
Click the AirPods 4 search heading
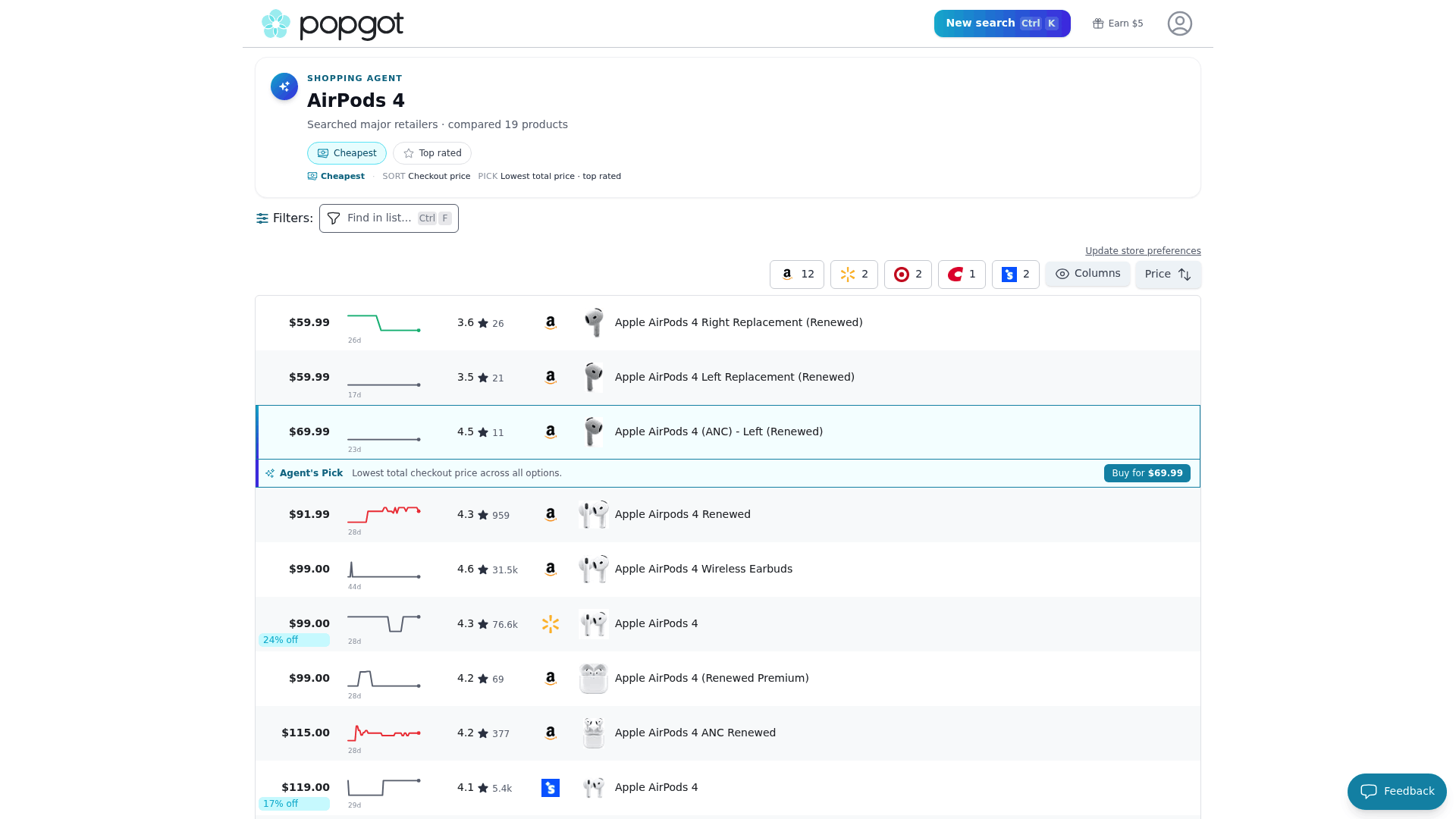356,101
